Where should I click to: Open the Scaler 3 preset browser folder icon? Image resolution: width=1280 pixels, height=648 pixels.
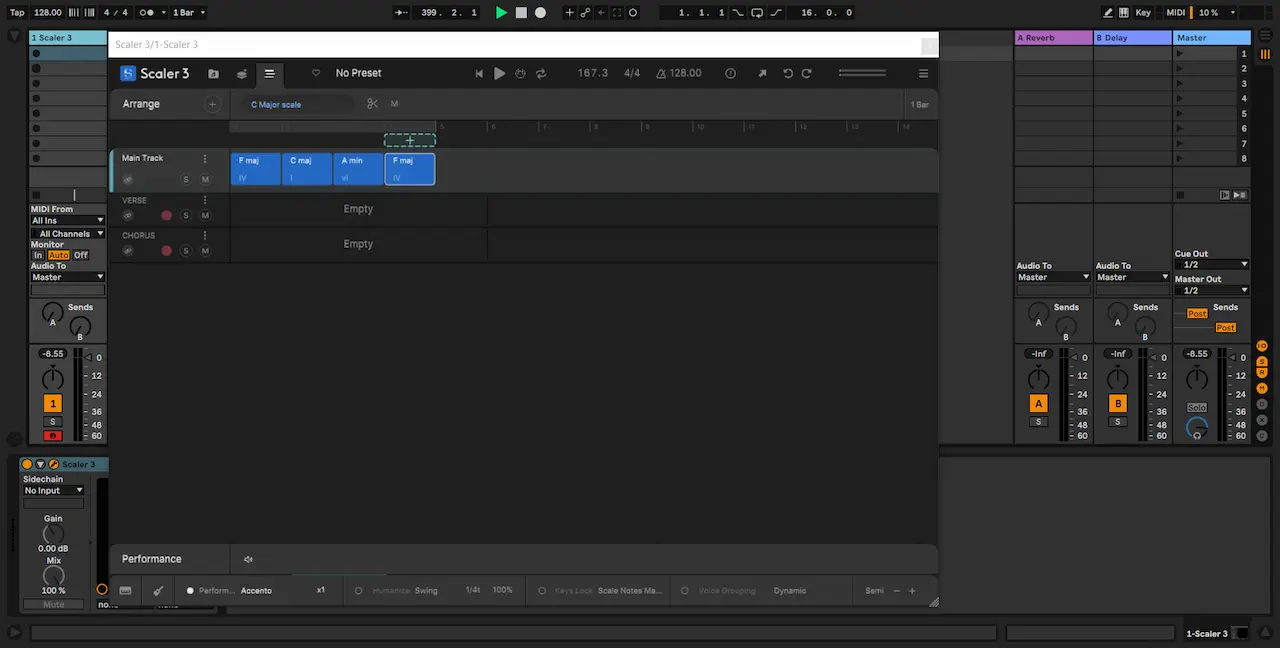[x=213, y=73]
